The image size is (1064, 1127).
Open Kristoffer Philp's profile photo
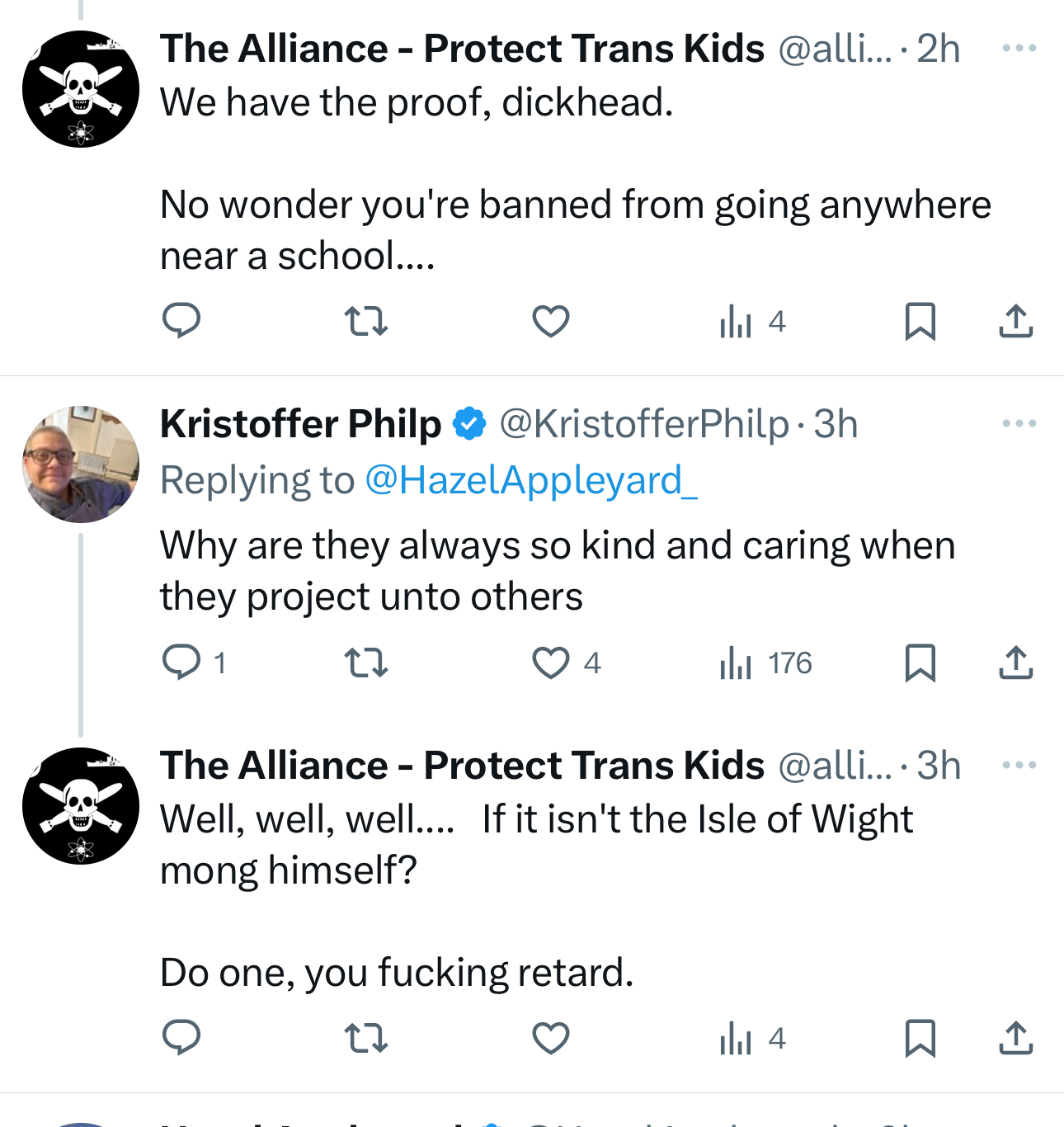pyautogui.click(x=81, y=464)
